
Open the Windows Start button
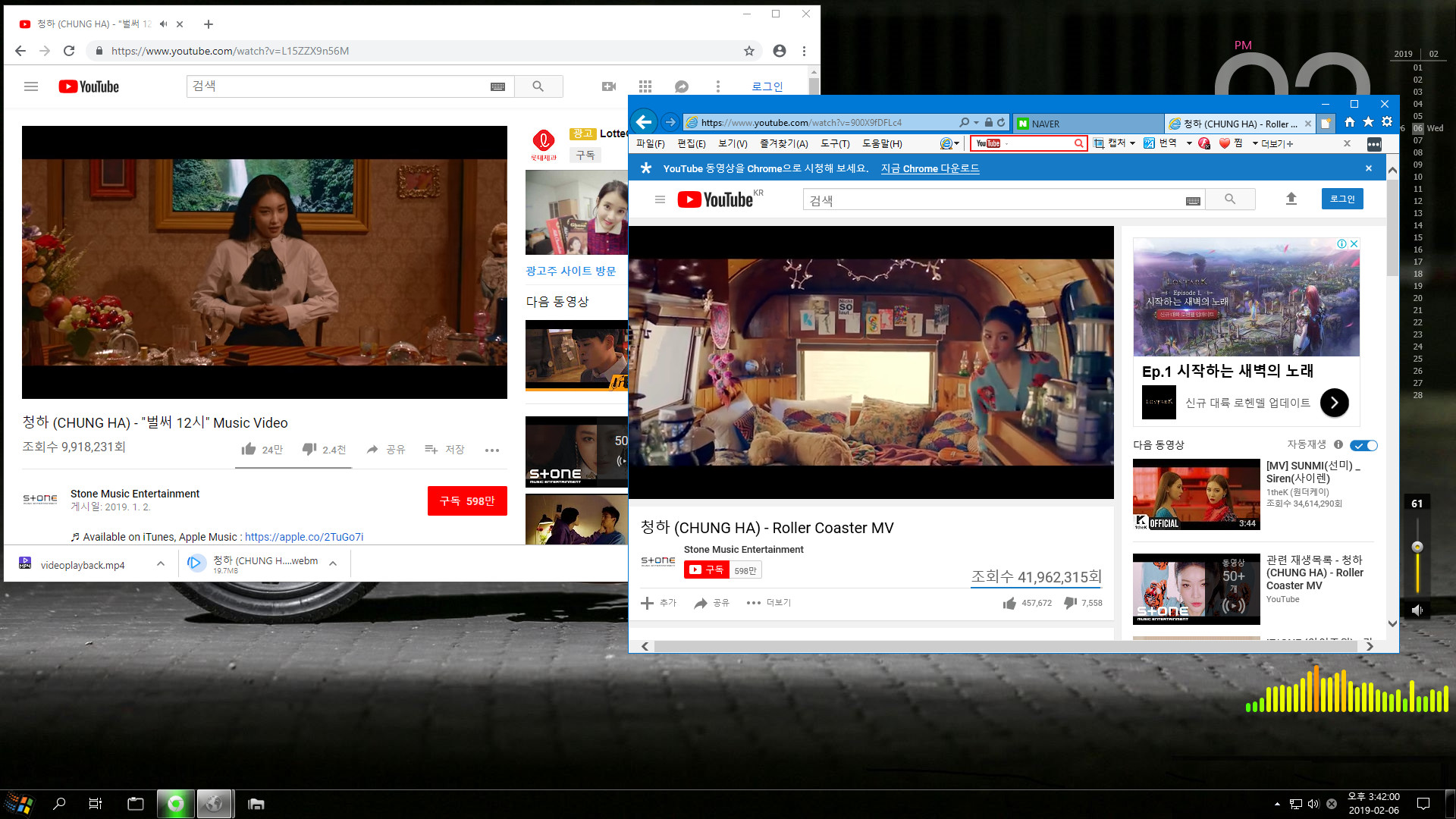click(x=20, y=804)
